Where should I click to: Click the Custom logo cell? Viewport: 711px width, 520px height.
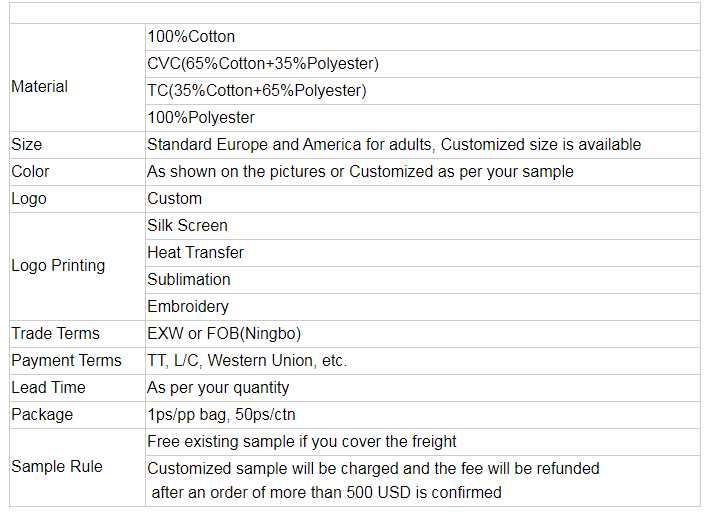(x=174, y=199)
